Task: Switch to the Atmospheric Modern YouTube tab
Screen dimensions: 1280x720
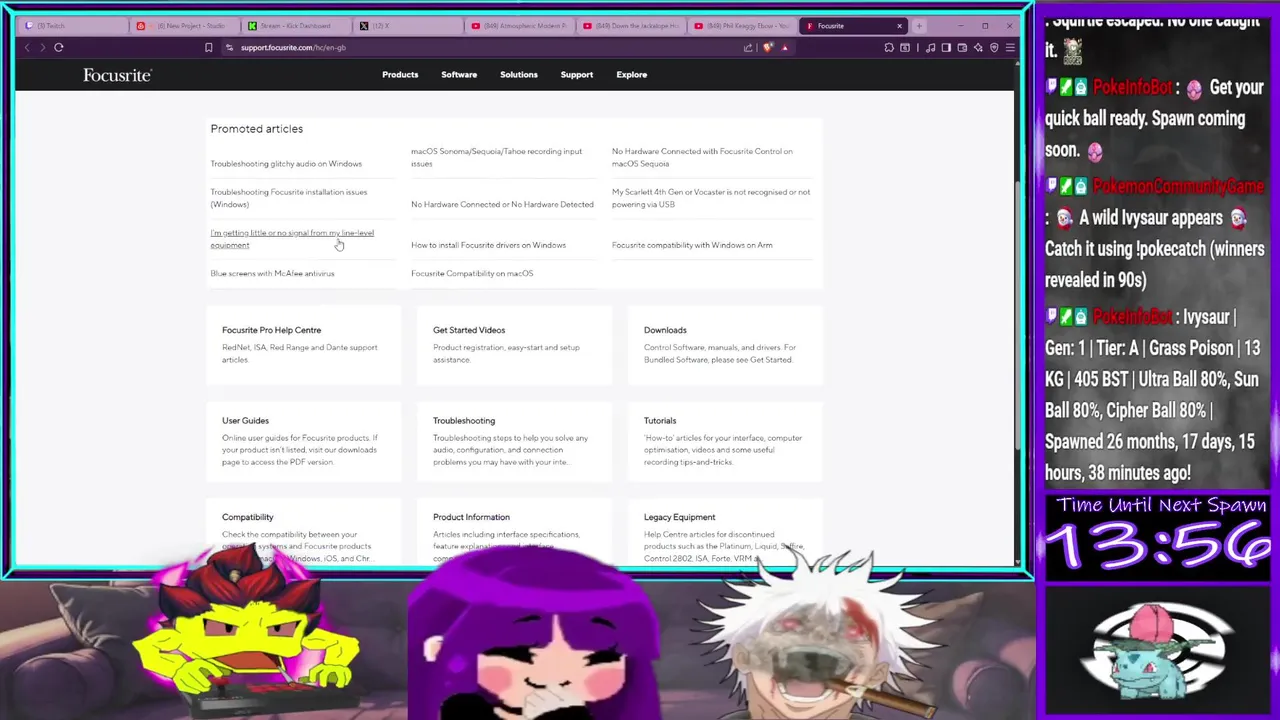Action: tap(519, 26)
